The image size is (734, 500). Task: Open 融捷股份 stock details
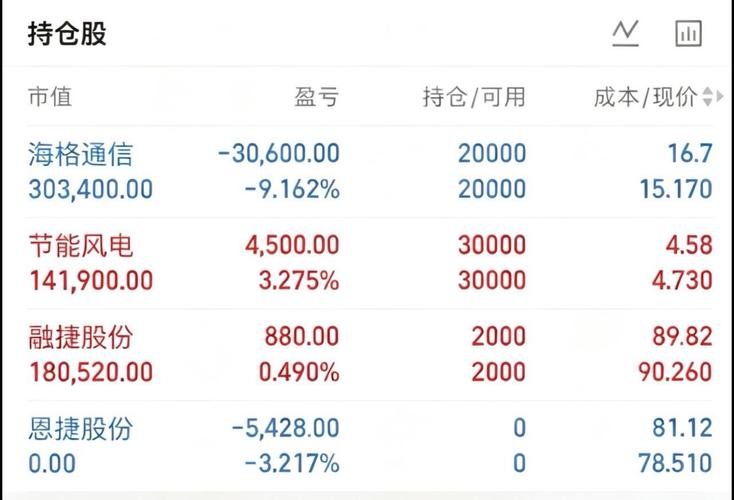click(370, 354)
